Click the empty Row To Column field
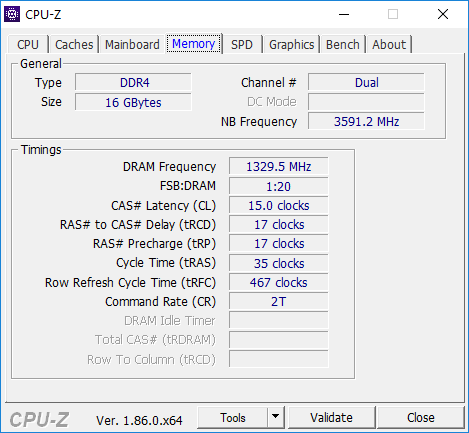 pos(279,359)
